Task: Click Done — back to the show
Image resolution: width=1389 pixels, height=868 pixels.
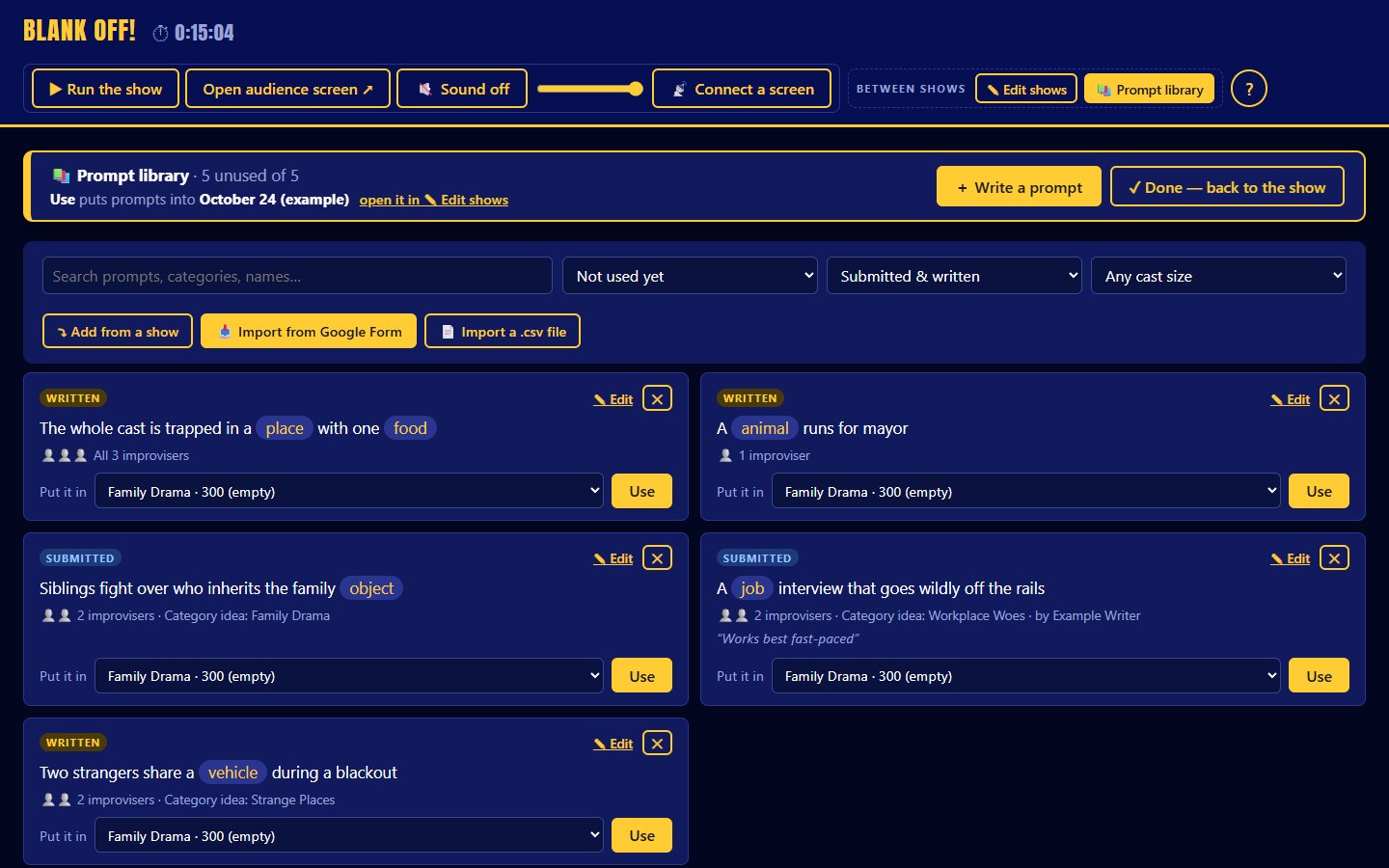Action: pos(1227,187)
